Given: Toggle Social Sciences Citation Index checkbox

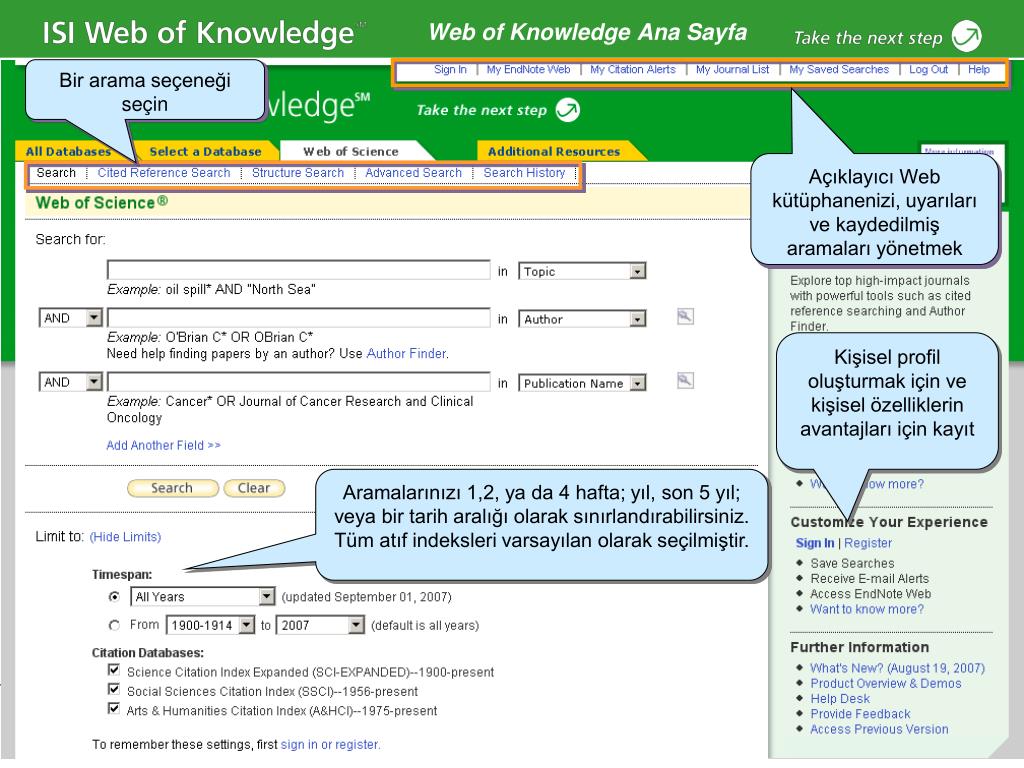Looking at the screenshot, I should [x=114, y=689].
